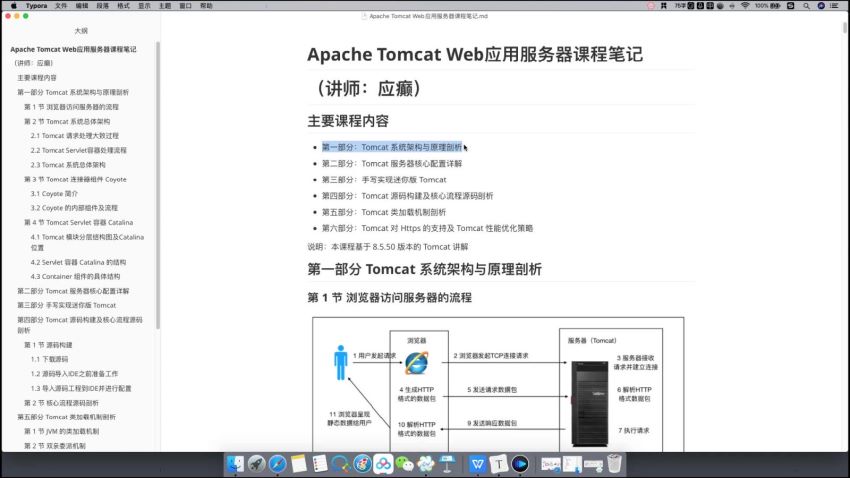The image size is (850, 478).
Task: Open the 显示 menu
Action: click(x=144, y=5)
